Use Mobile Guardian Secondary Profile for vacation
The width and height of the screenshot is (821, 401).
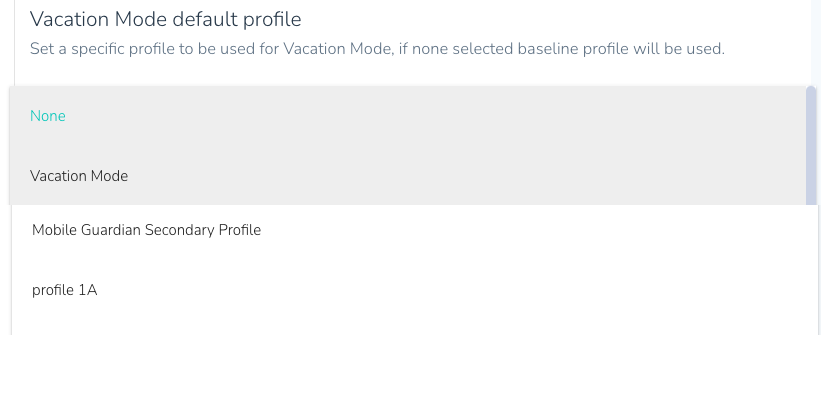[146, 230]
